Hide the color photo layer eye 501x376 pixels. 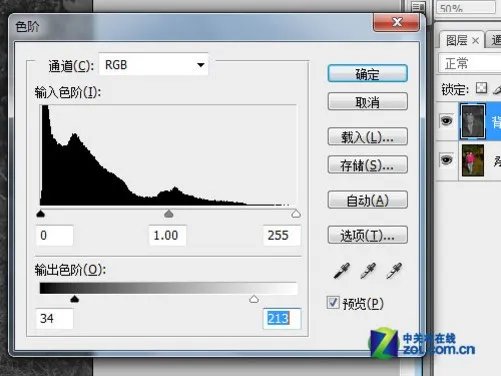(446, 160)
